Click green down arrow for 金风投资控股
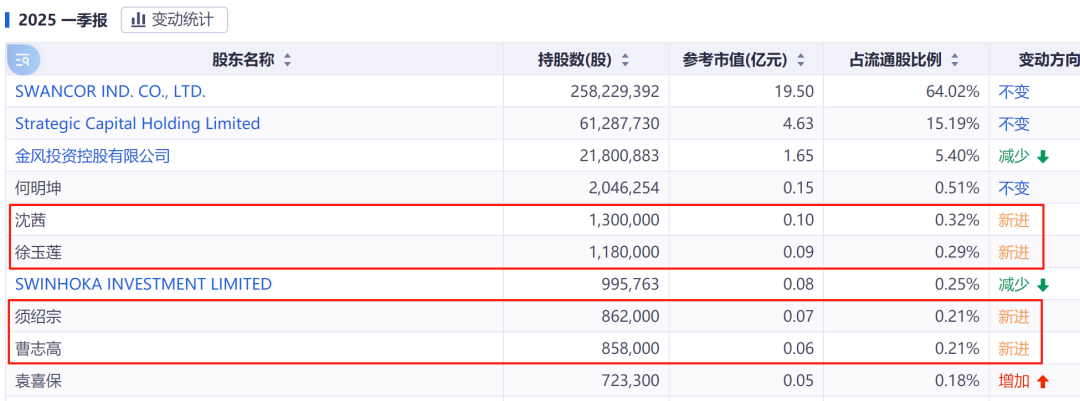 pos(1042,156)
